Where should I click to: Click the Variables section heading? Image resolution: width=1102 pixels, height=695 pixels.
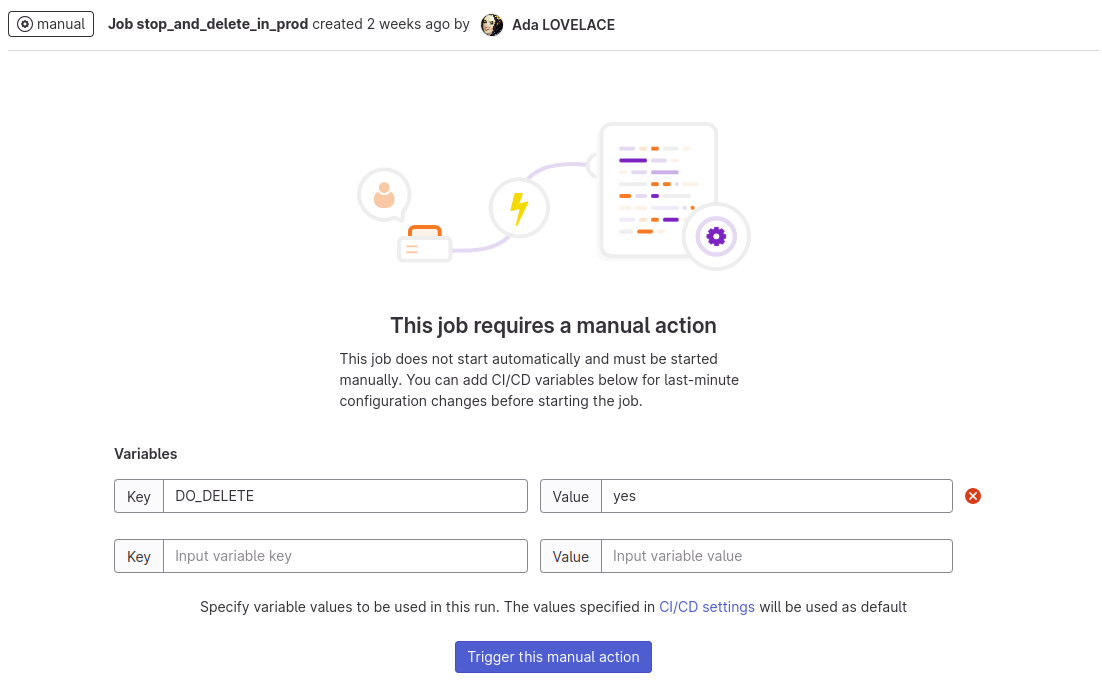(x=146, y=454)
